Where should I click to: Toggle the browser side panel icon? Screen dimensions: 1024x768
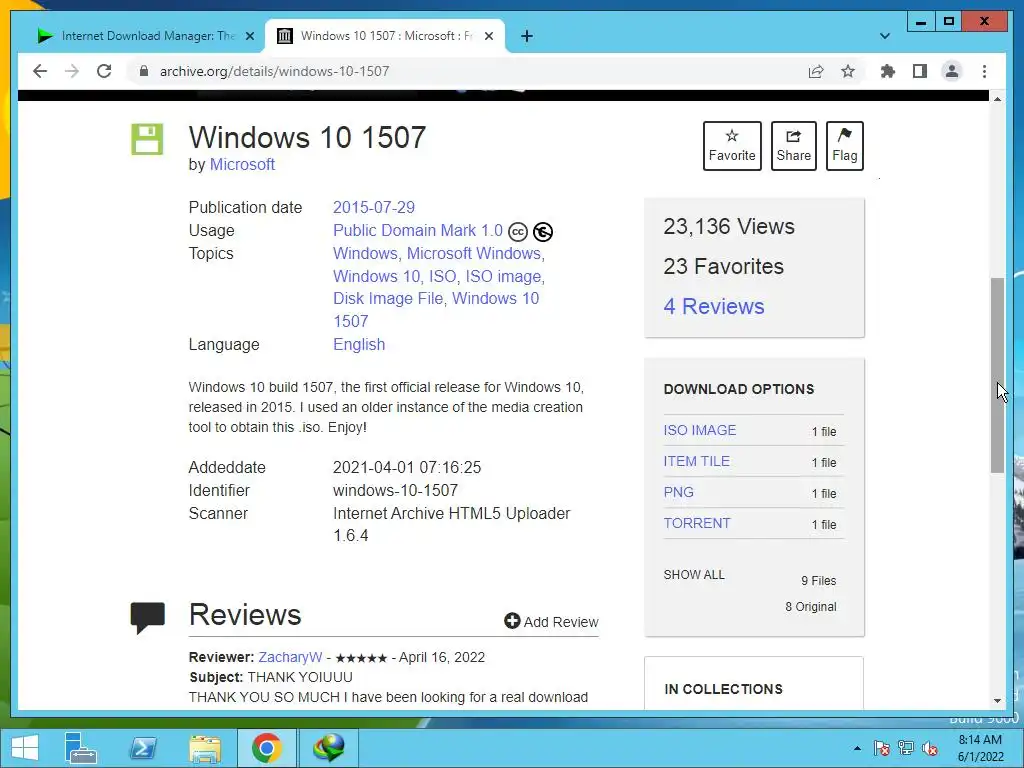tap(920, 71)
